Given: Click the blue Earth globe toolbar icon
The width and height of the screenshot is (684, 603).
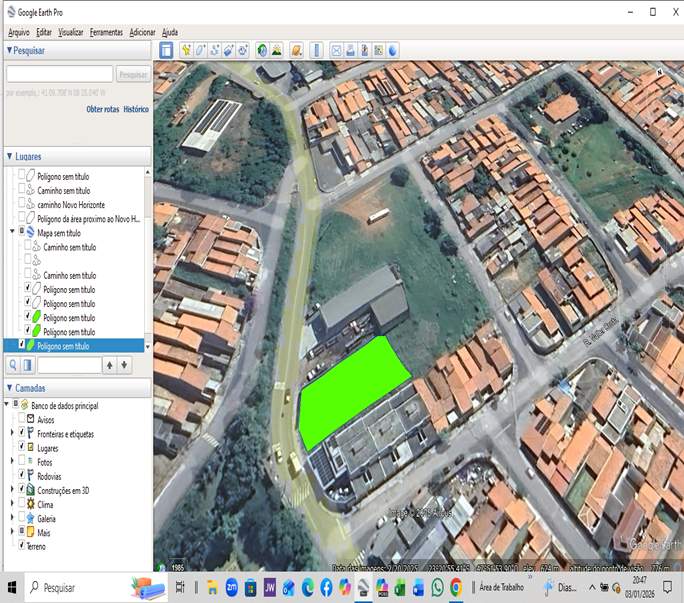Looking at the screenshot, I should coord(393,50).
